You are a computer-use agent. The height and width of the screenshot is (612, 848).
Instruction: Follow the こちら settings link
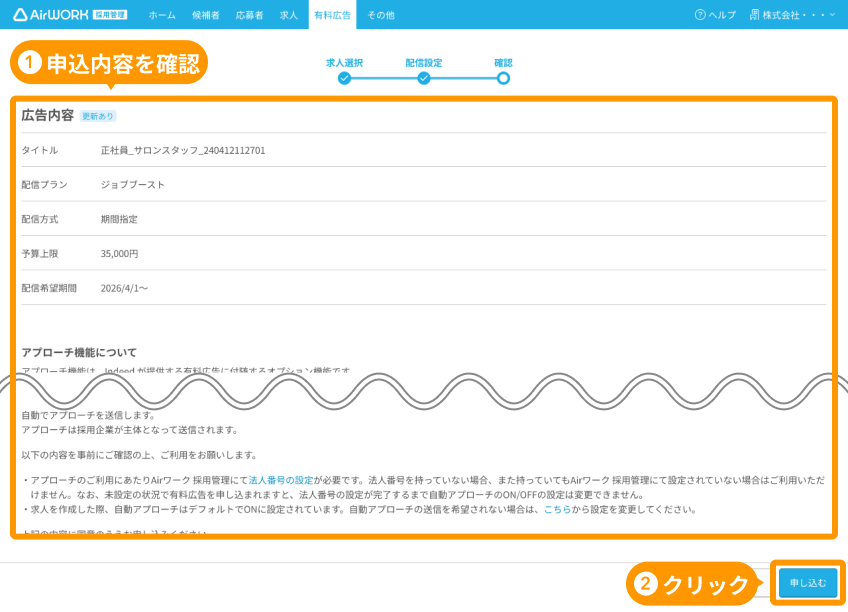click(557, 509)
